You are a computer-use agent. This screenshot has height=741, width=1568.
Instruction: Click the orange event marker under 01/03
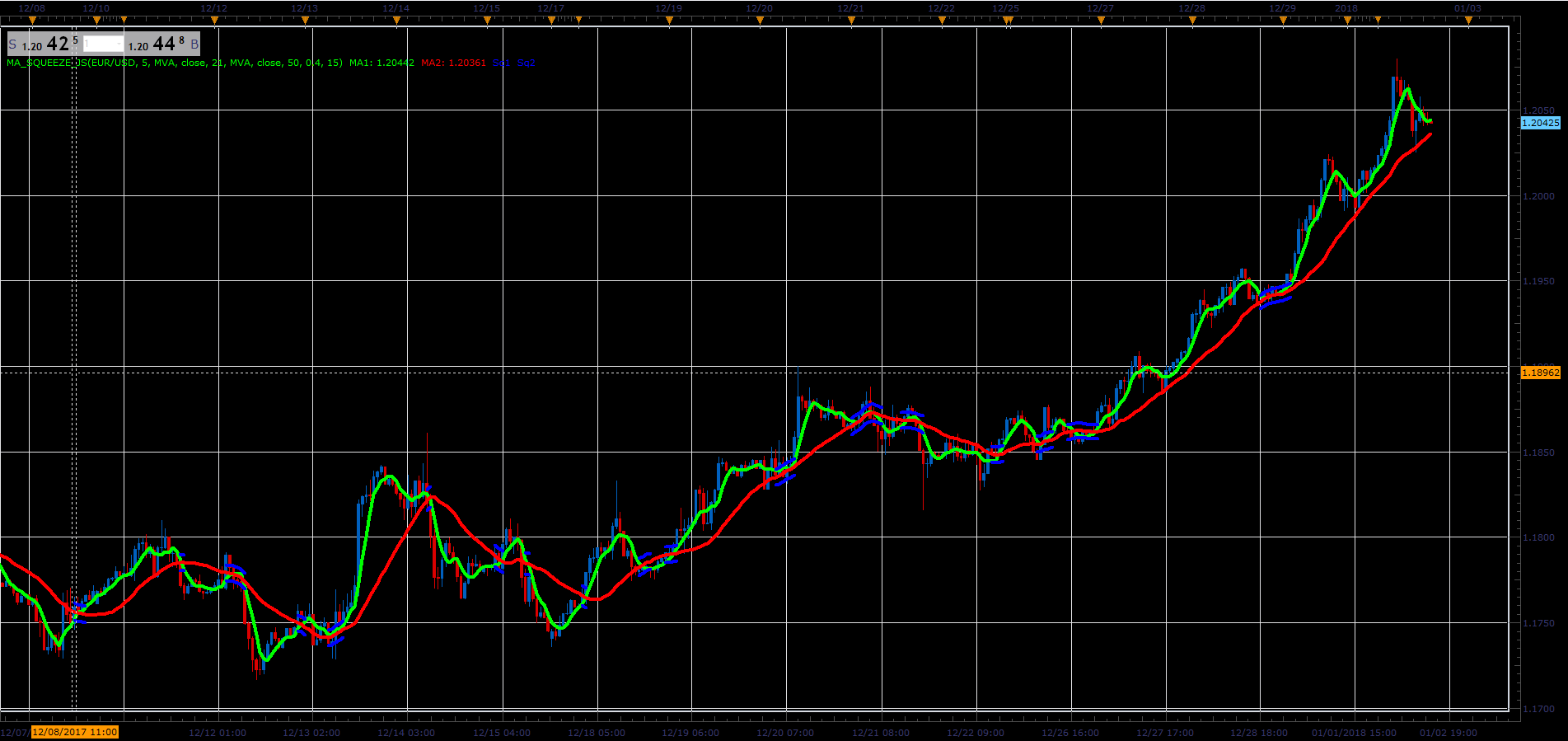[x=1468, y=21]
